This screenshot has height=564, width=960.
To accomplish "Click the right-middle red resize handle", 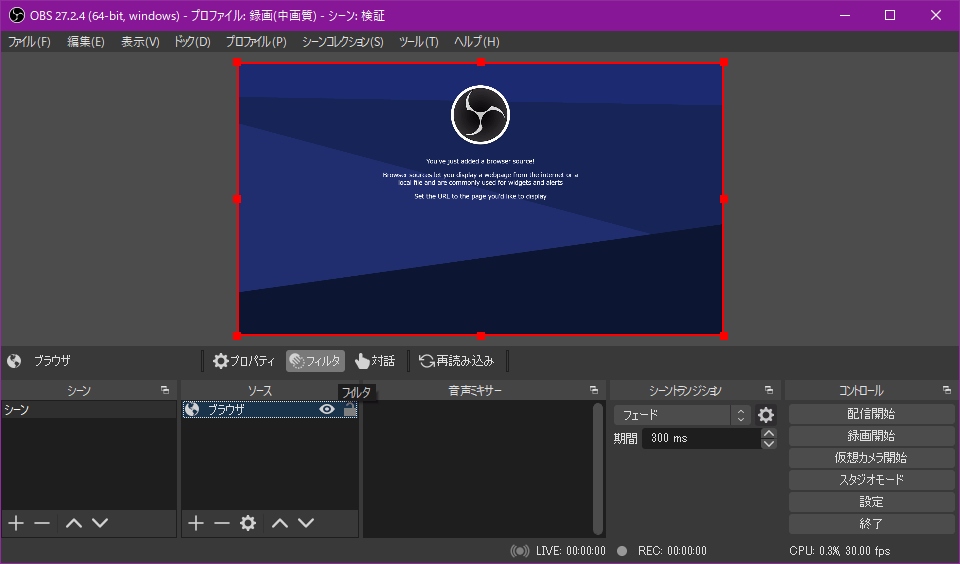I will [724, 199].
